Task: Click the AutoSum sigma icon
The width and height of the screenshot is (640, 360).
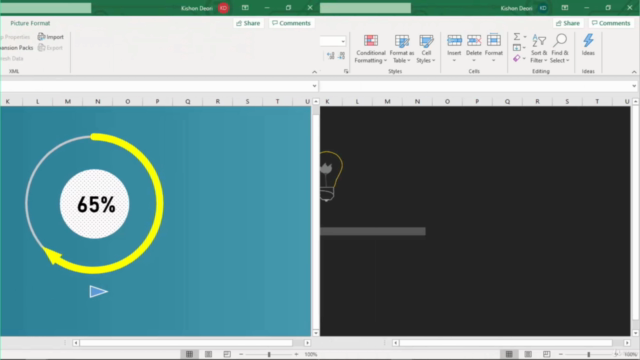Action: point(517,37)
